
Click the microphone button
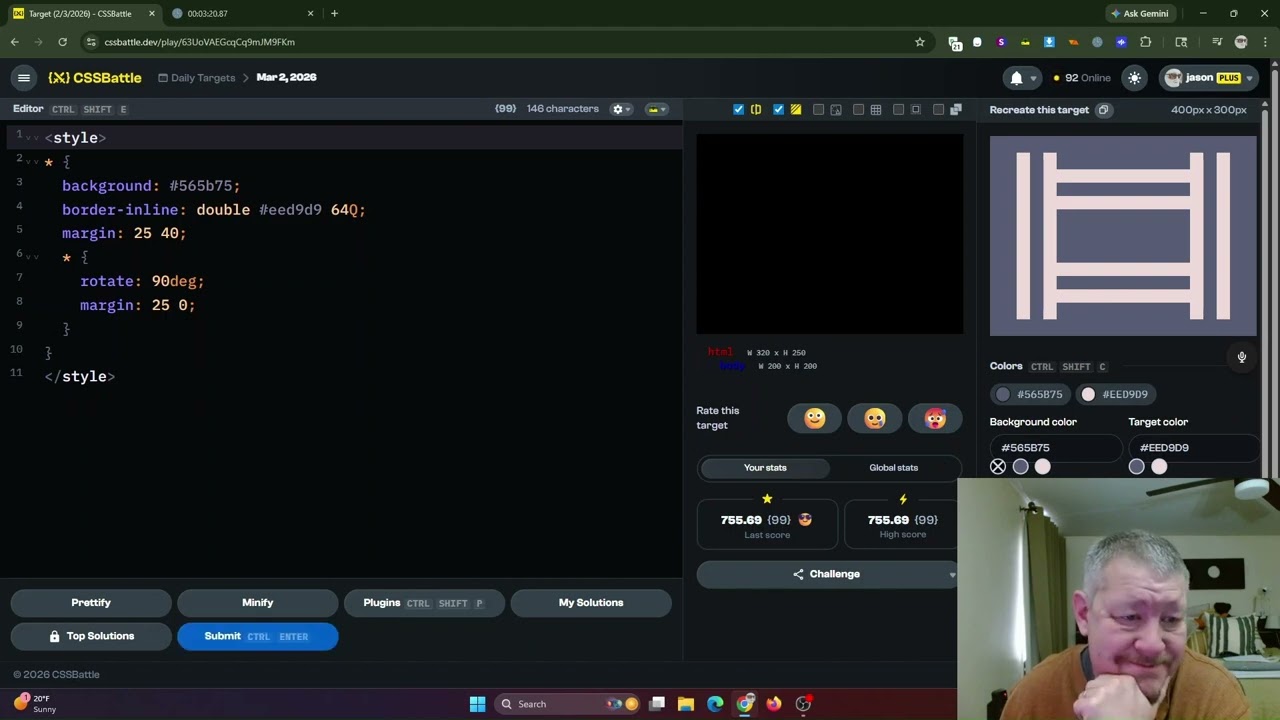pos(1241,357)
